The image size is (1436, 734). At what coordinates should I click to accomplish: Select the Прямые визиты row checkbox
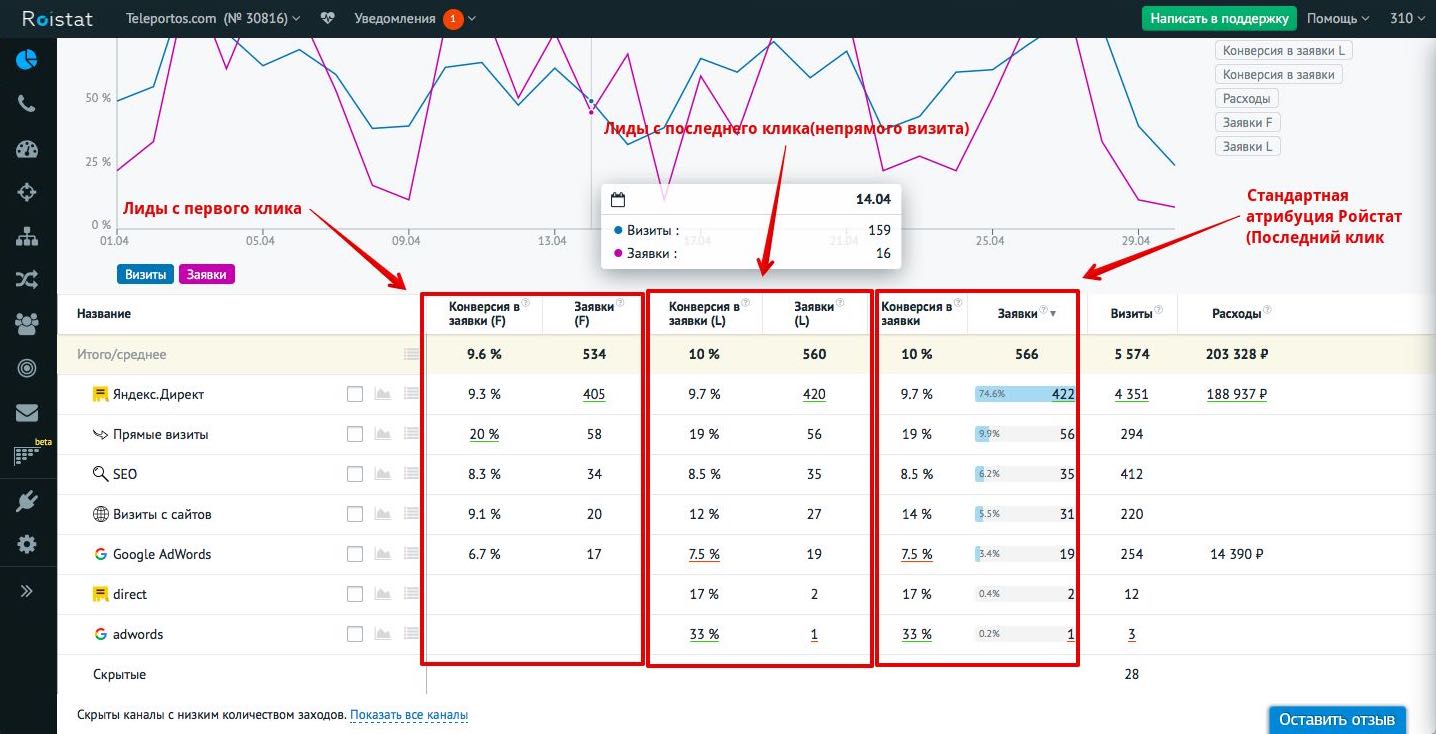pos(355,435)
